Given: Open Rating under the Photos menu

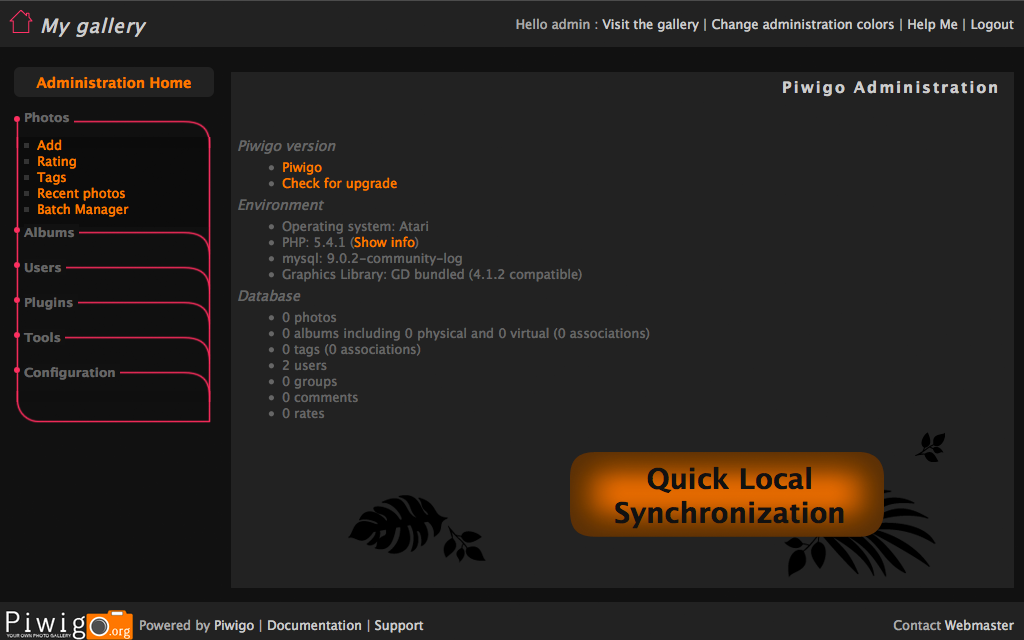Looking at the screenshot, I should 57,162.
